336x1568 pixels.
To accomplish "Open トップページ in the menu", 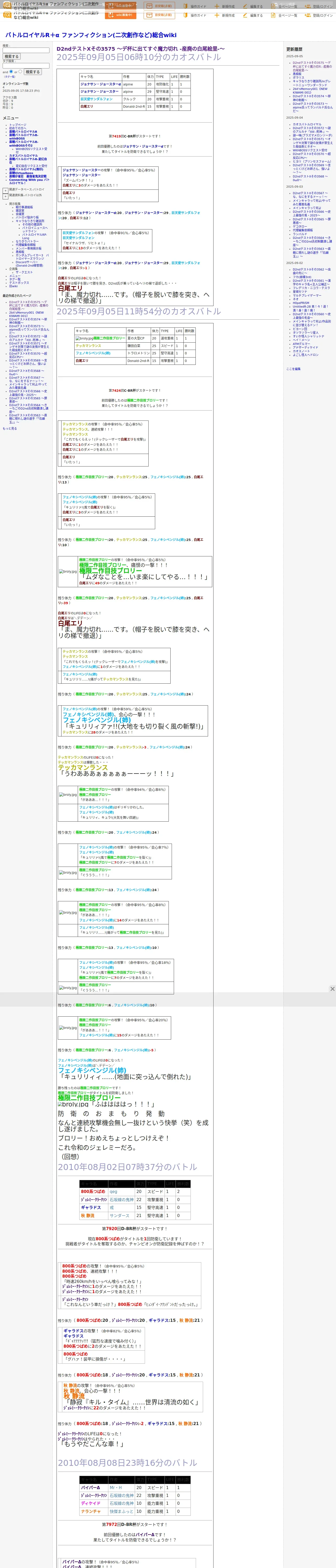I will point(18,125).
